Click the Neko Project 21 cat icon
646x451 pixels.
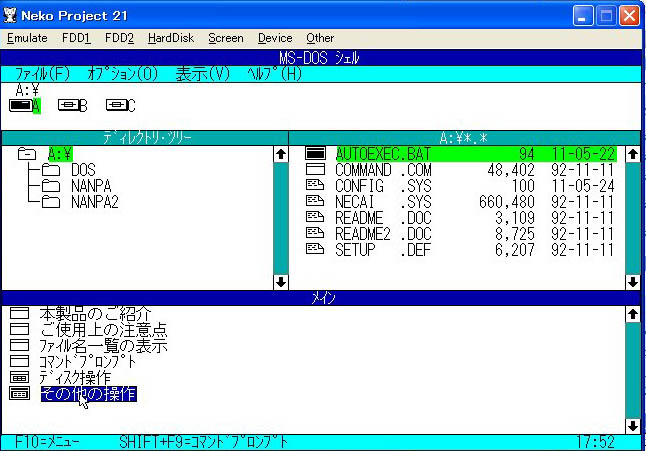point(10,16)
